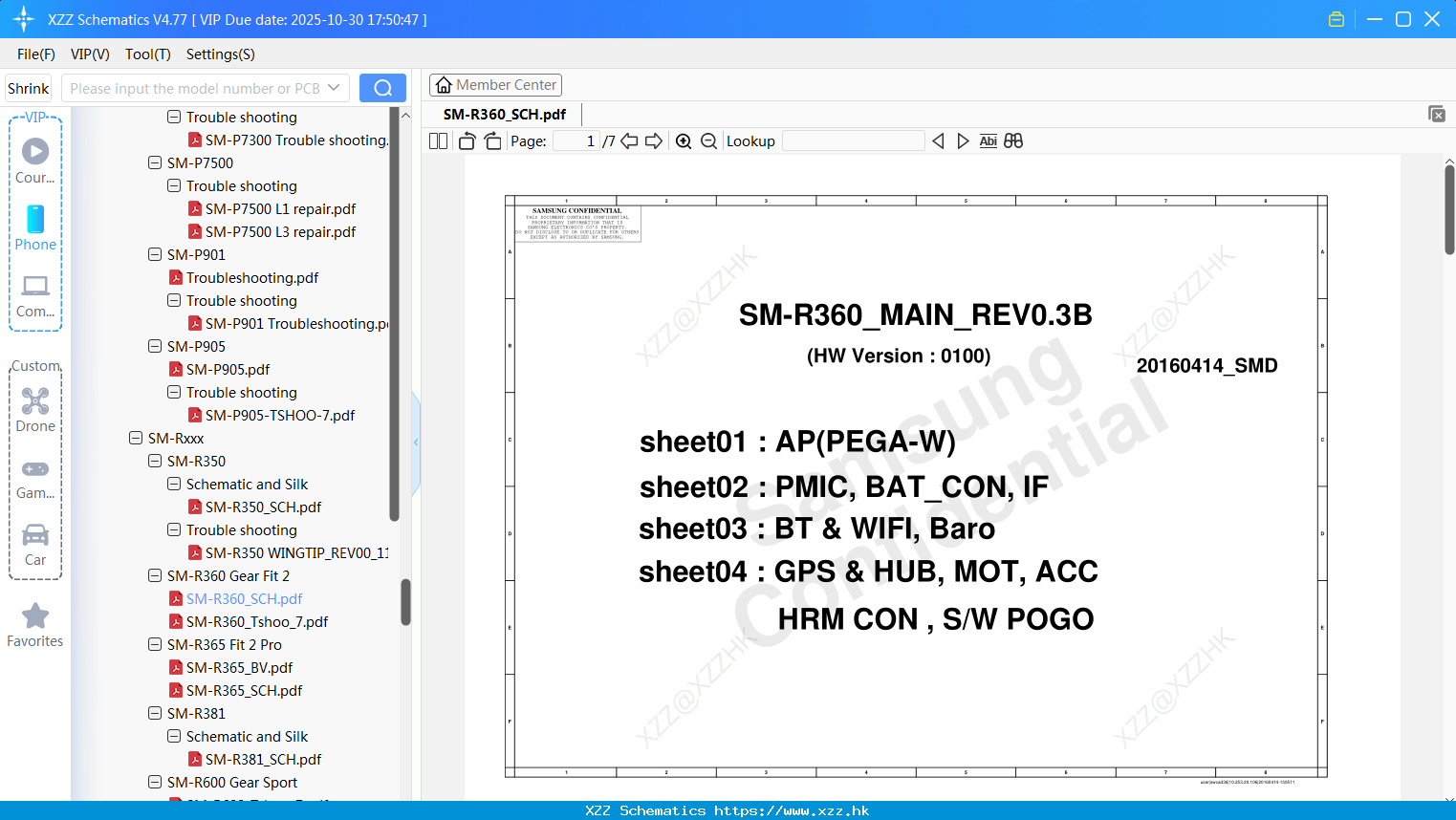1456x820 pixels.
Task: Close all tabs icon at right
Action: [1437, 114]
